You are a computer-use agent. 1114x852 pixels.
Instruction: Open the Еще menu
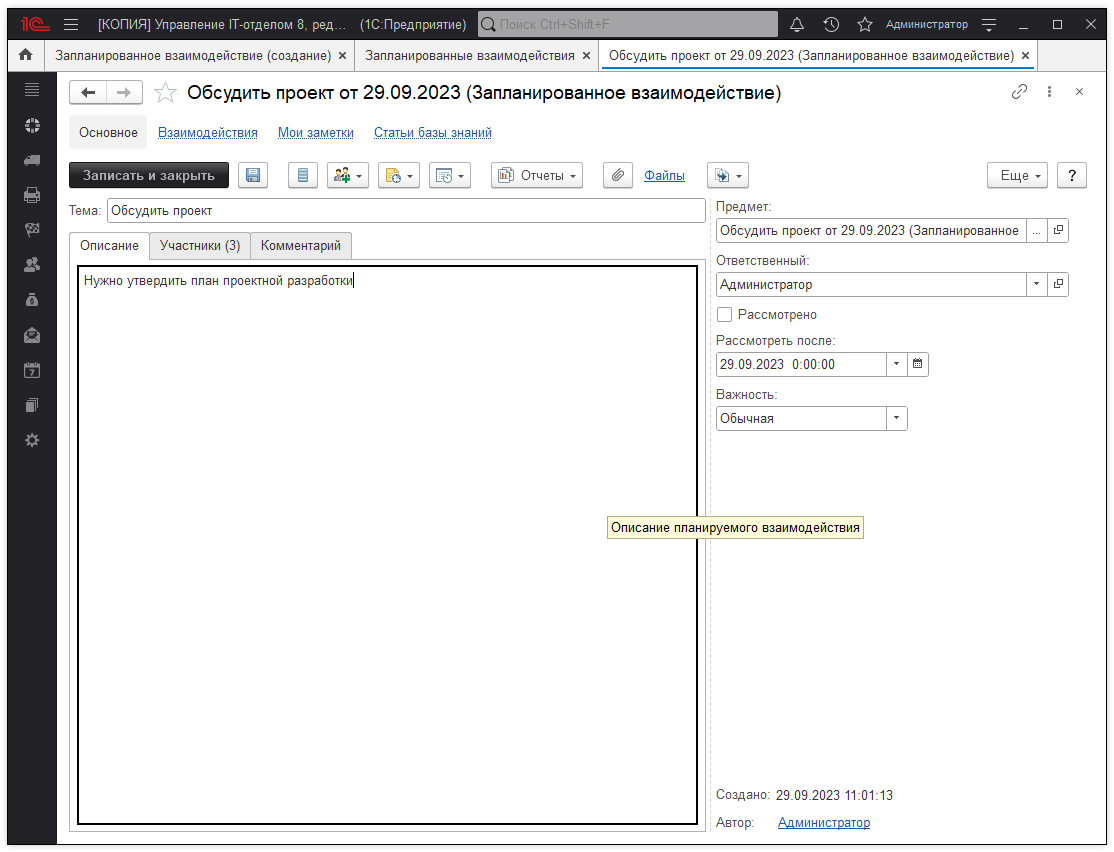pyautogui.click(x=1017, y=176)
